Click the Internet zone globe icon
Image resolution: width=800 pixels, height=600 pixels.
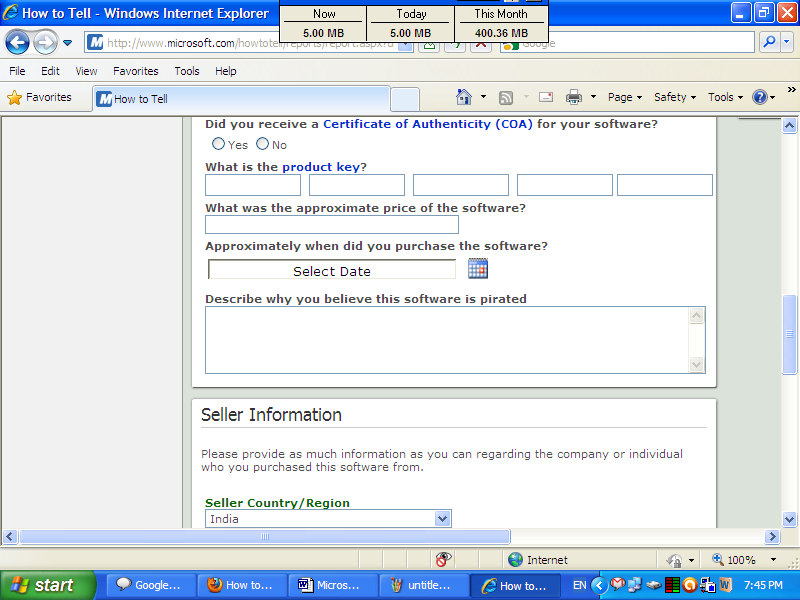(x=515, y=560)
